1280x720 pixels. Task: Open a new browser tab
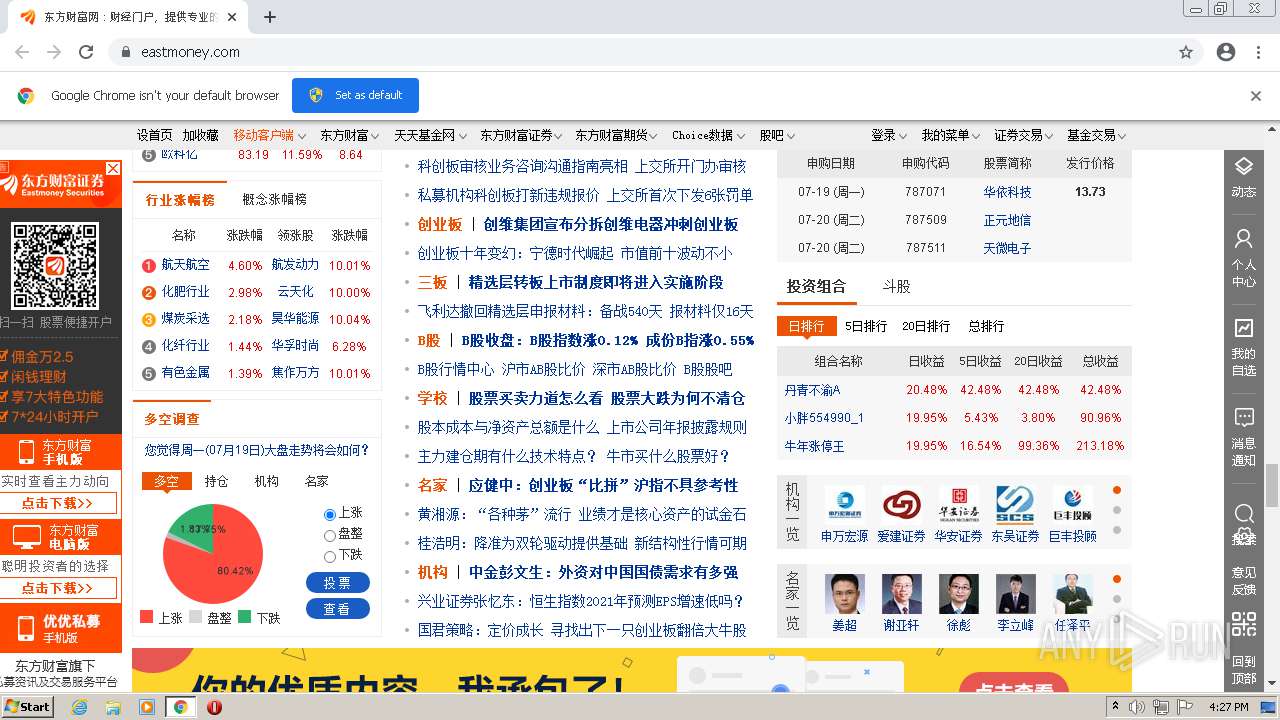[270, 17]
